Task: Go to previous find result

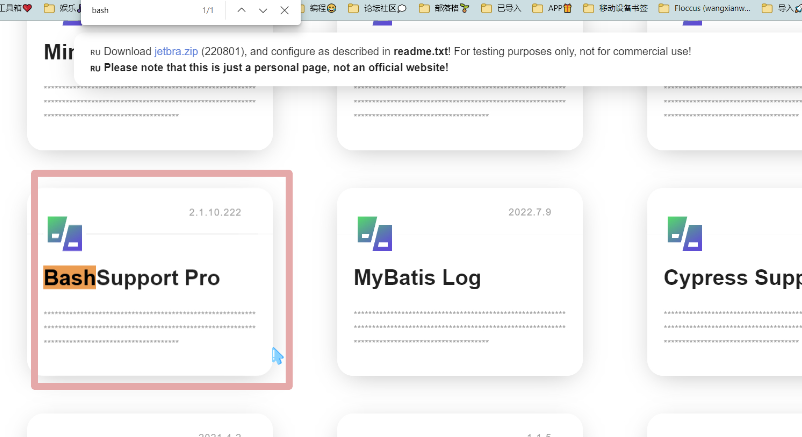Action: [241, 10]
